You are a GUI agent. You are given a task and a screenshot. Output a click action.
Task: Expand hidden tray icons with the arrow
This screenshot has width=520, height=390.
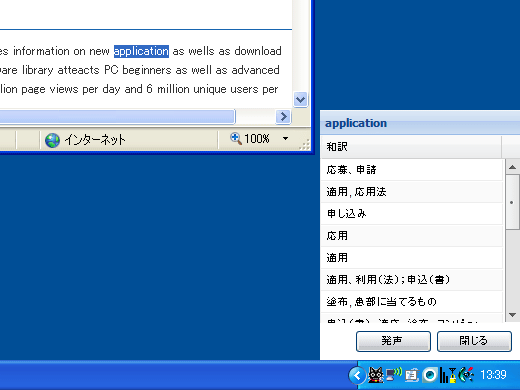[357, 375]
